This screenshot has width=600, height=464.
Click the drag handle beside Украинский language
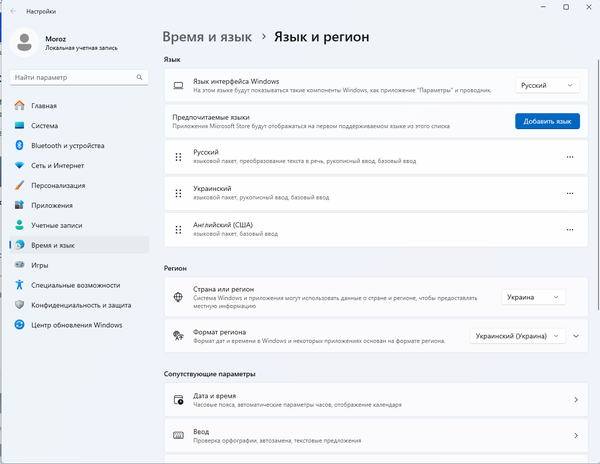(178, 193)
